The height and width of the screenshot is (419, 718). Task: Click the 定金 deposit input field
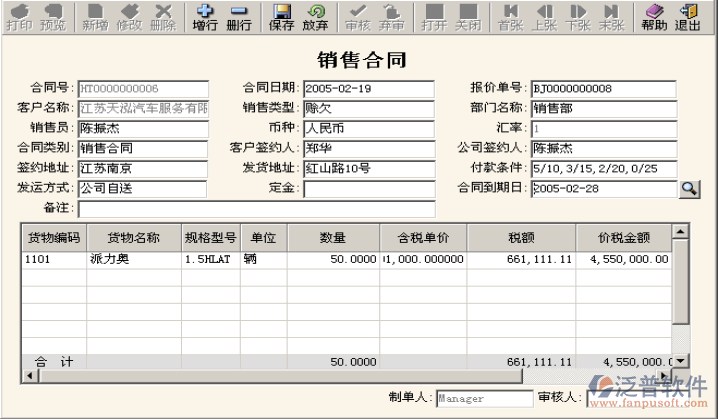(x=369, y=189)
